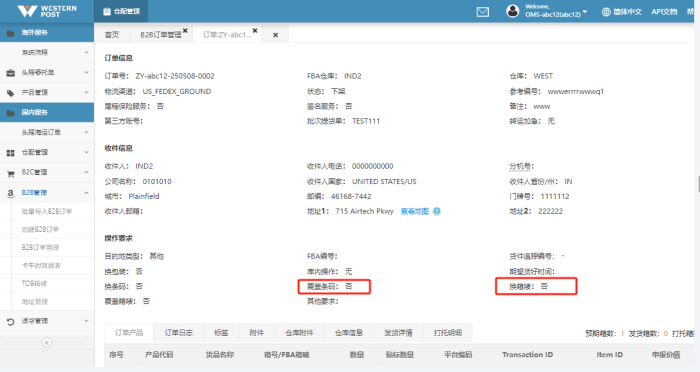Expand the 系统流程 menu chevron
700x372 pixels.
pyautogui.click(x=86, y=53)
